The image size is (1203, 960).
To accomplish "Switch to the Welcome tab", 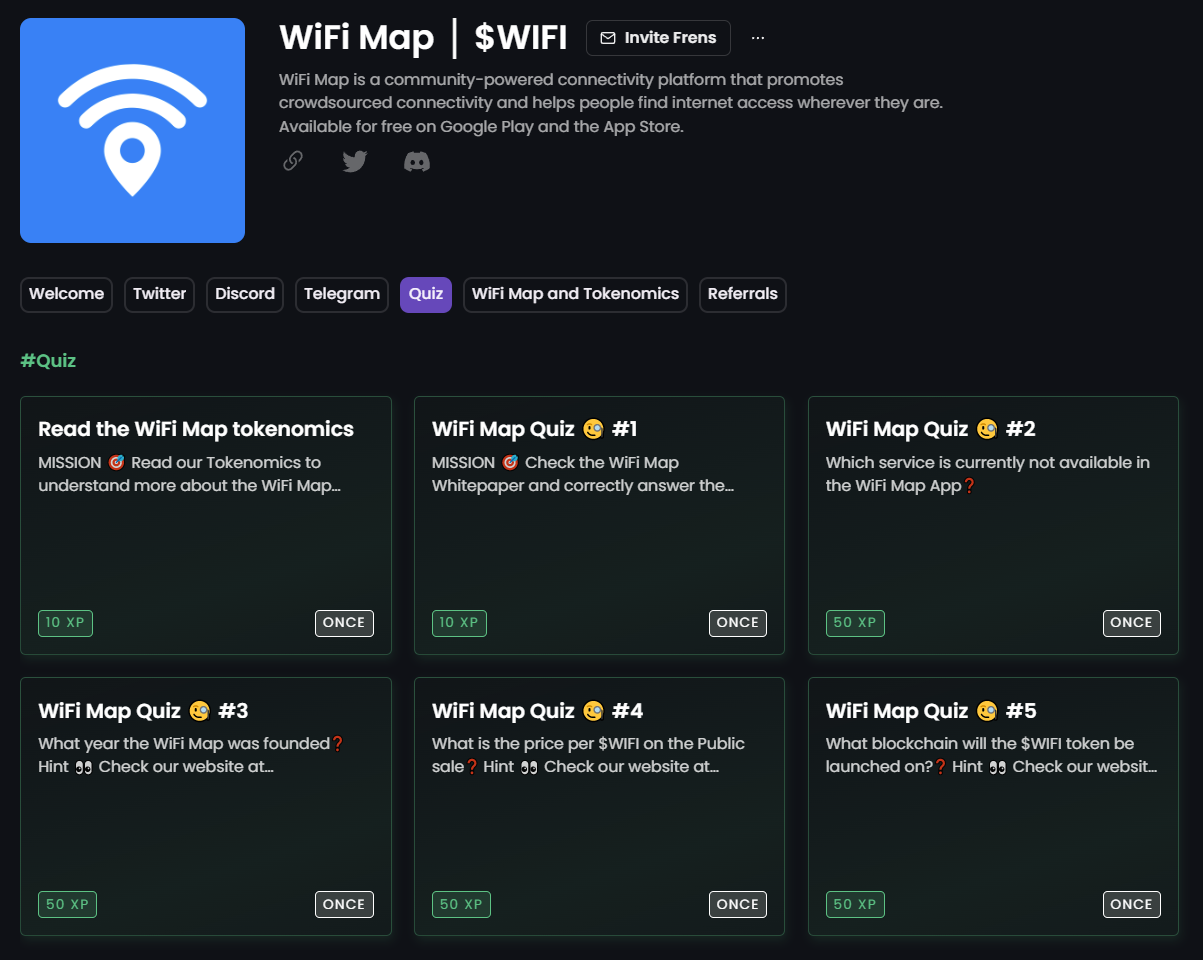I will [x=66, y=294].
